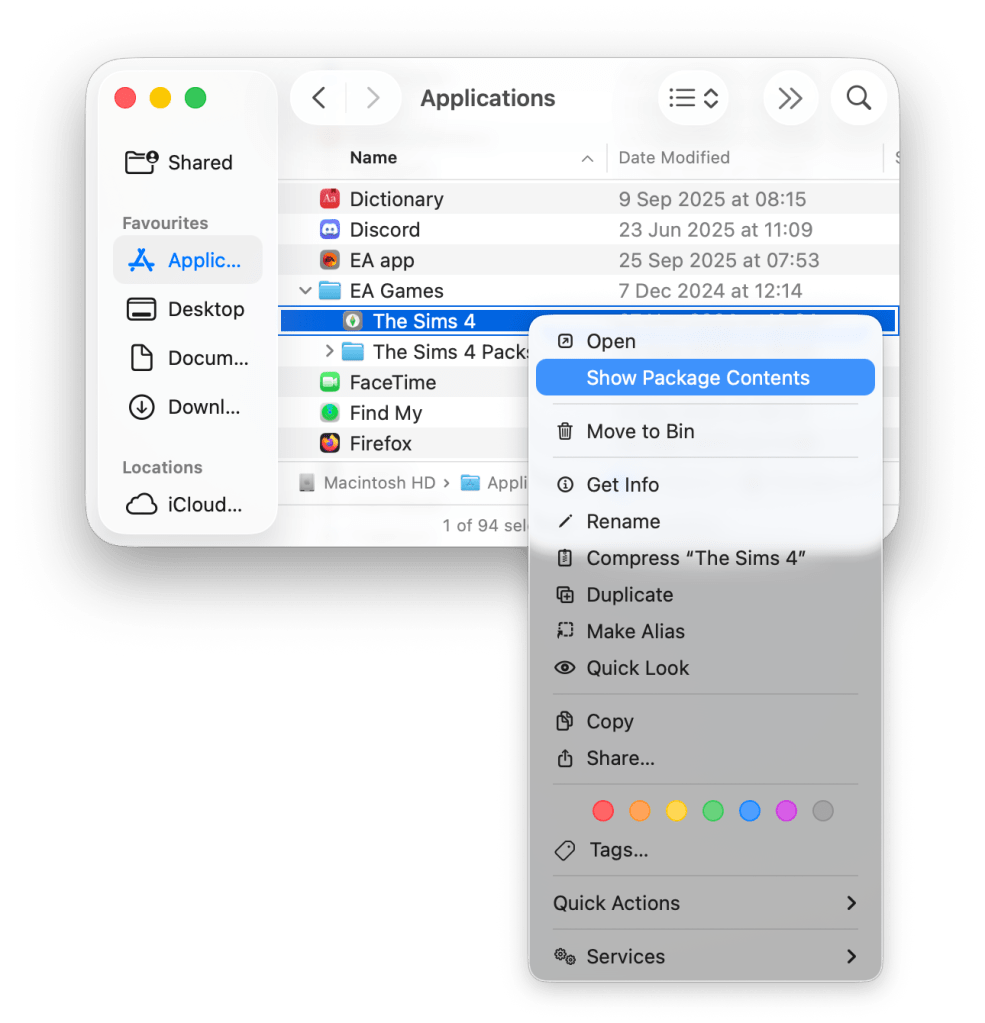
Task: Click the Discord app icon
Action: 329,230
